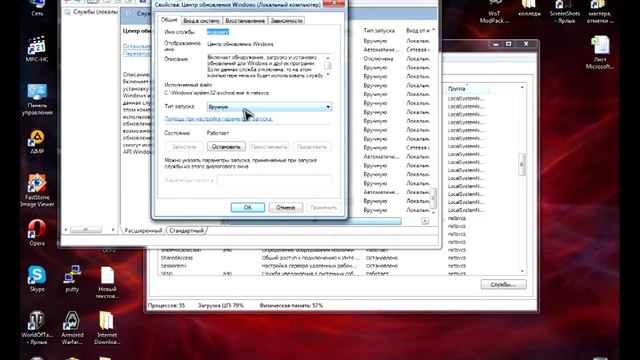Viewport: 640px width, 360px height.
Task: Launch the Opera browser icon
Action: click(37, 233)
